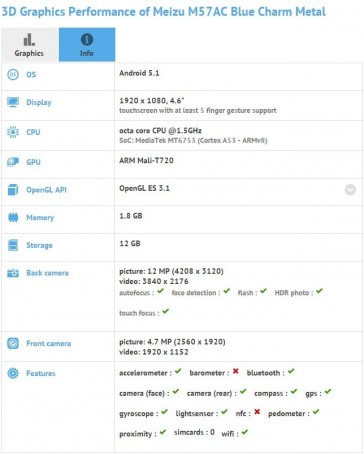Screen dimensions: 364x454
Task: Click the touchscreen finger gesture support text
Action: 198,110
